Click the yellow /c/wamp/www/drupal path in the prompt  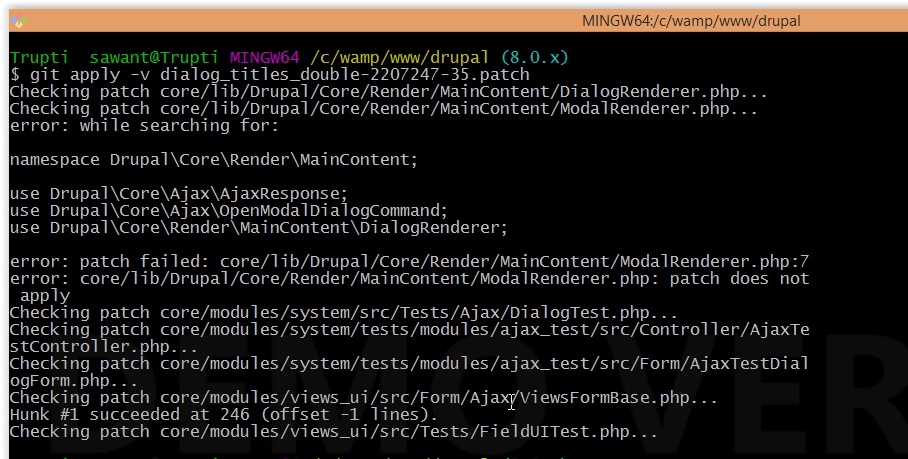(x=400, y=58)
